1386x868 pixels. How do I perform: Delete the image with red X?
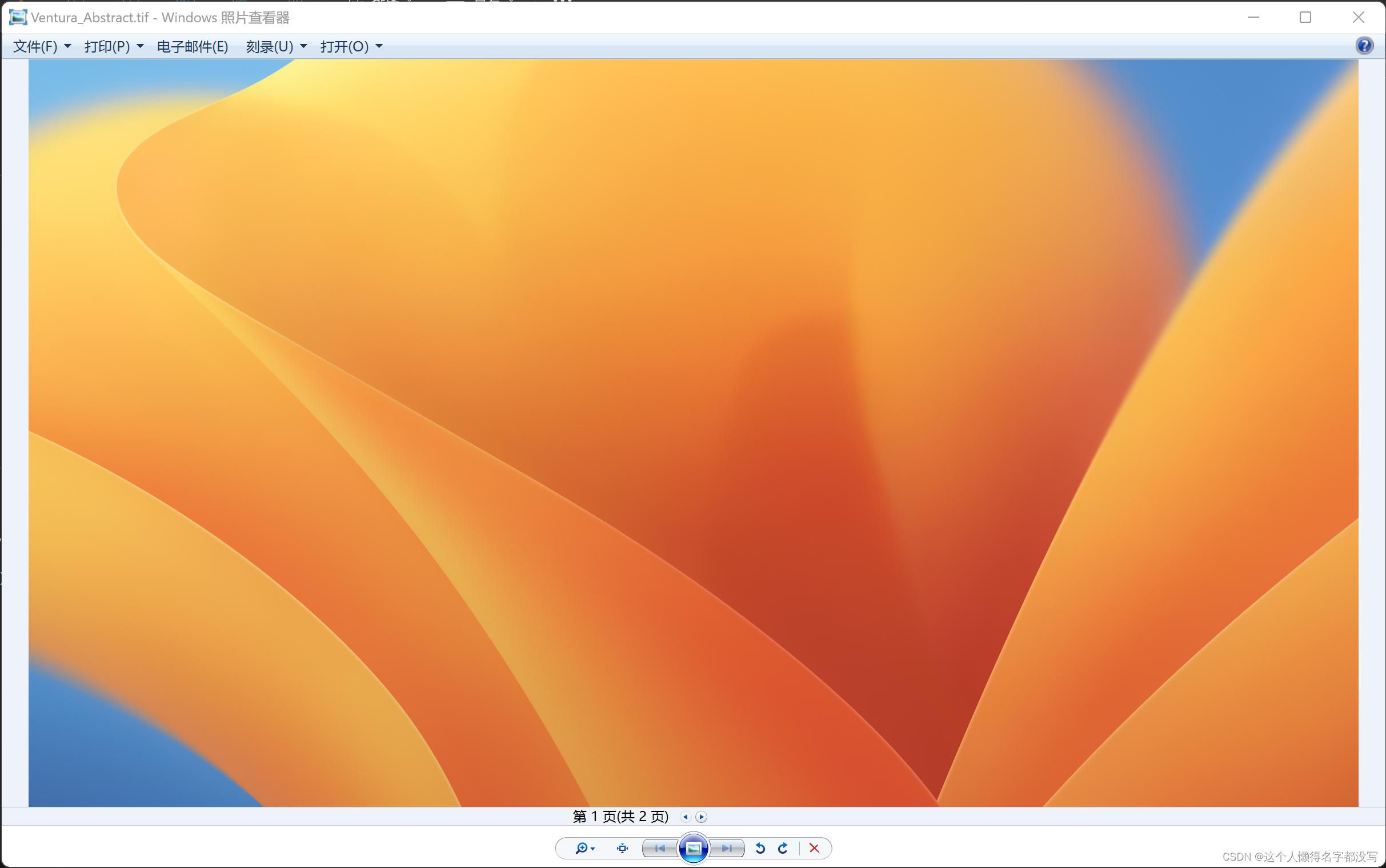coord(814,848)
